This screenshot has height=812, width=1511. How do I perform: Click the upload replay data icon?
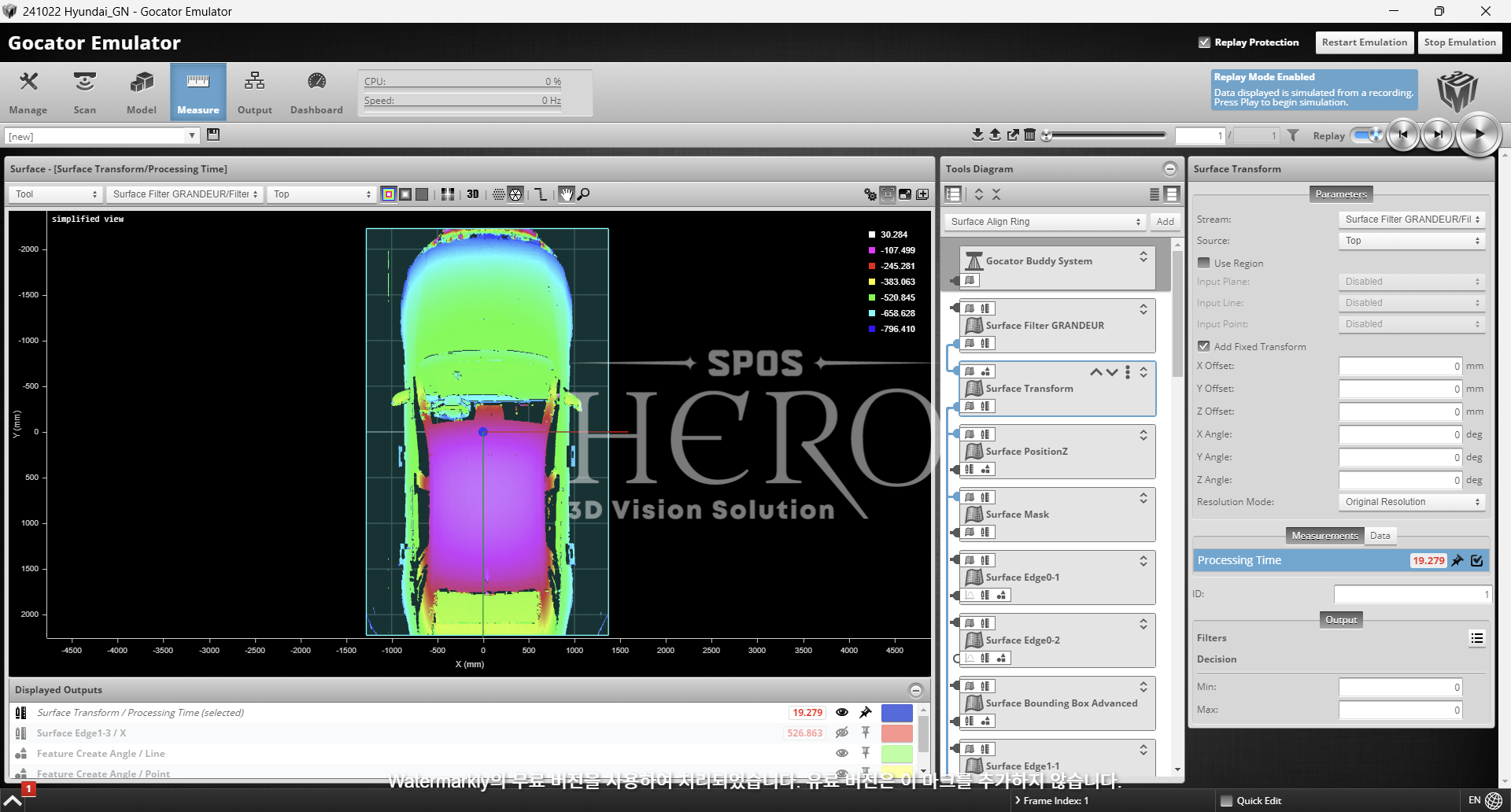[x=995, y=135]
